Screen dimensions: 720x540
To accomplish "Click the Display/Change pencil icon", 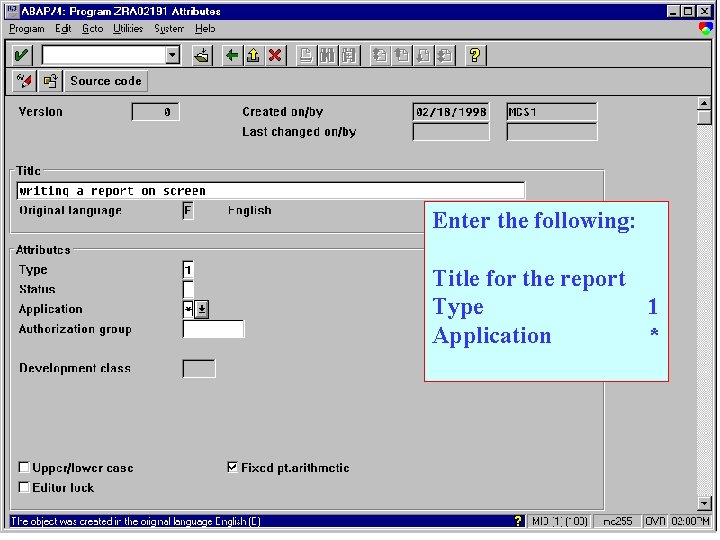I will click(24, 81).
